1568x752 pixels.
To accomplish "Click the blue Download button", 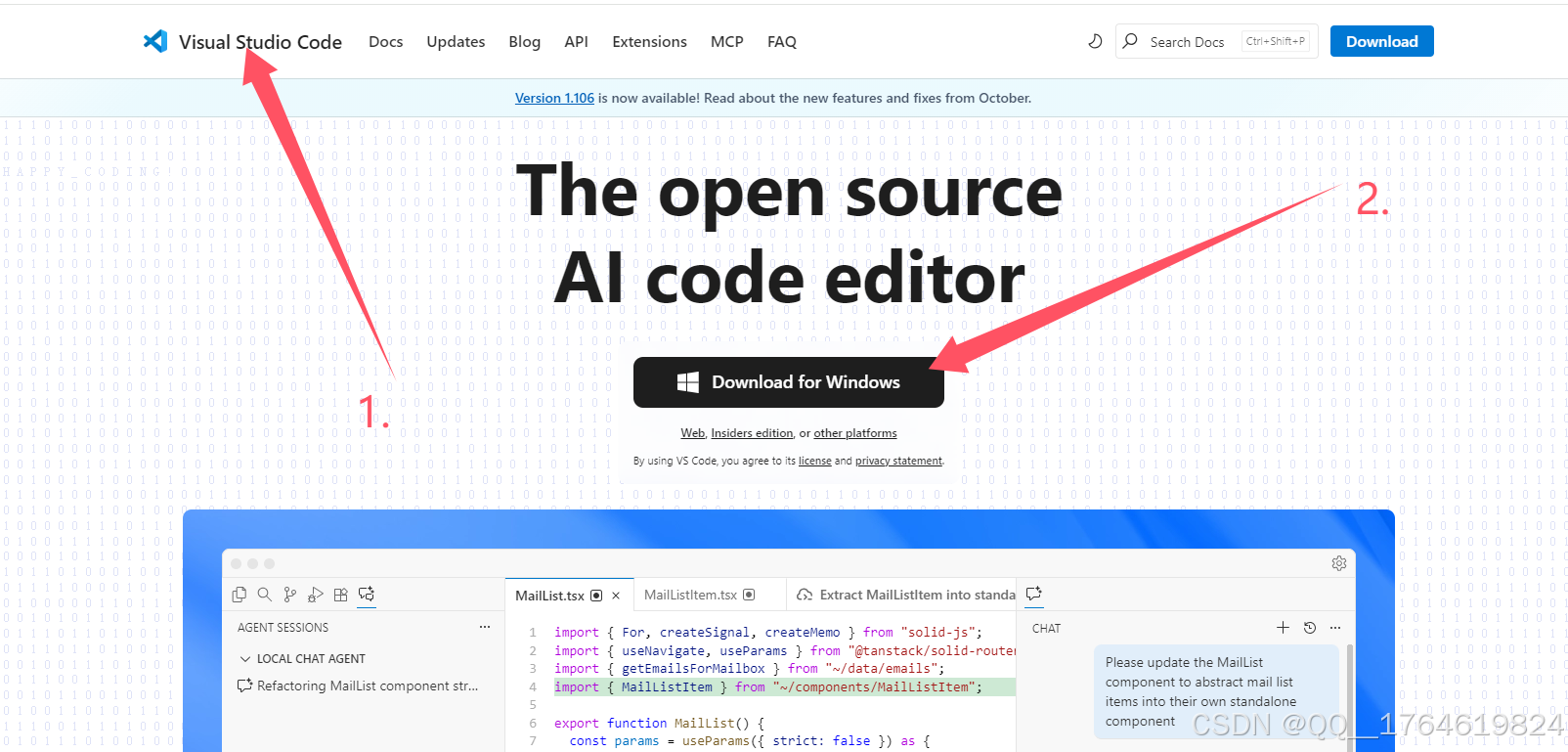I will tap(1381, 41).
